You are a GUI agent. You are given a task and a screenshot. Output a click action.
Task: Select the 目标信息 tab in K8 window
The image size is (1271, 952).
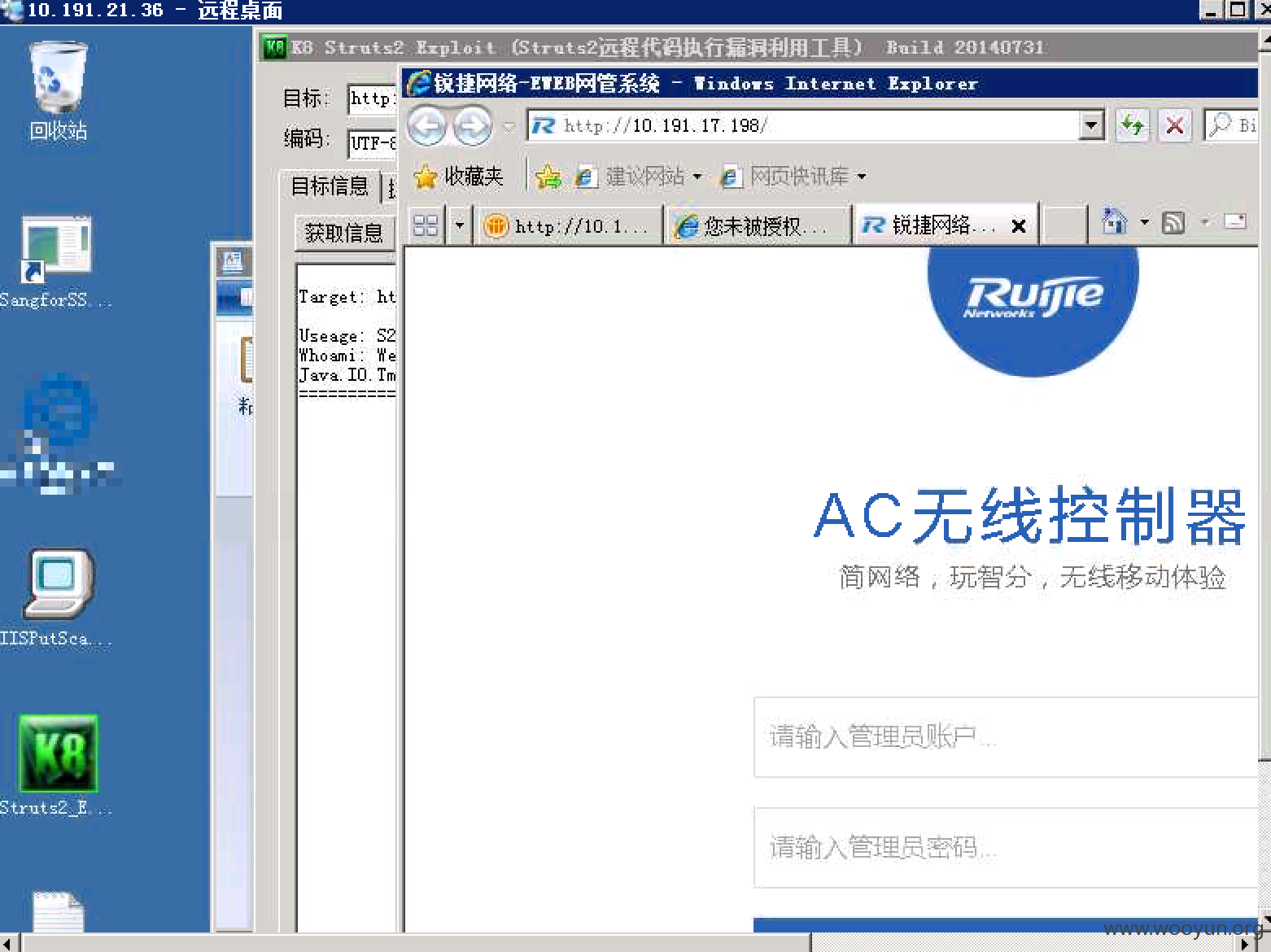[330, 186]
